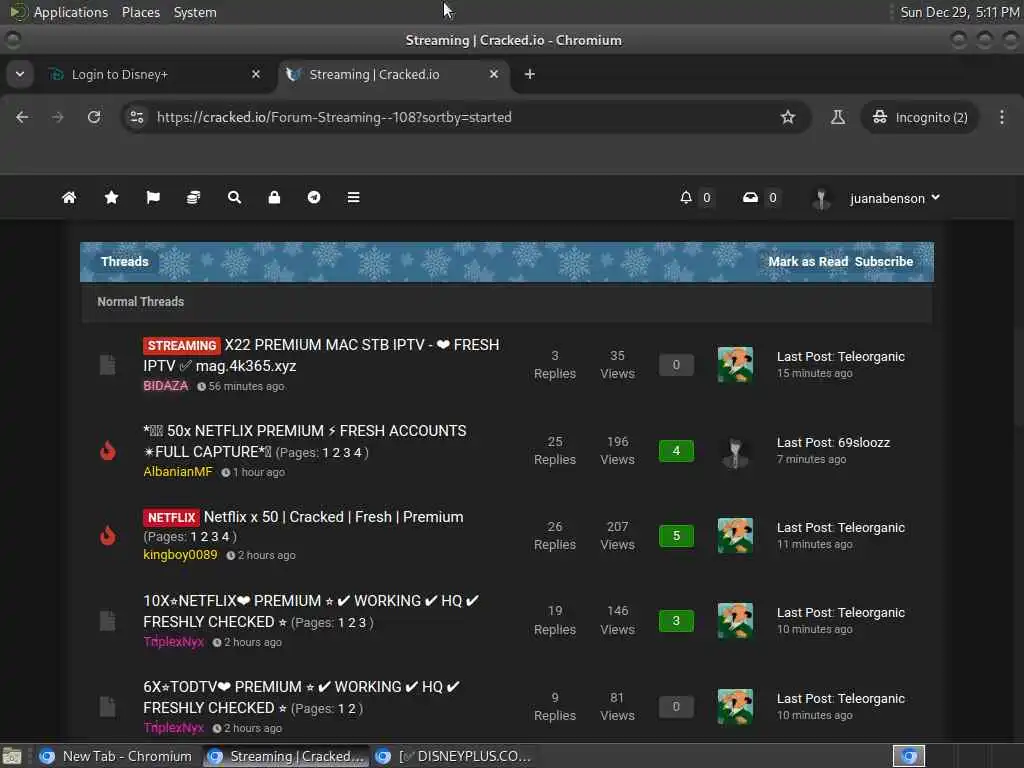Open TriplexNyx profile under 10X NETFLIX thread
Viewport: 1024px width, 768px height.
[x=174, y=641]
